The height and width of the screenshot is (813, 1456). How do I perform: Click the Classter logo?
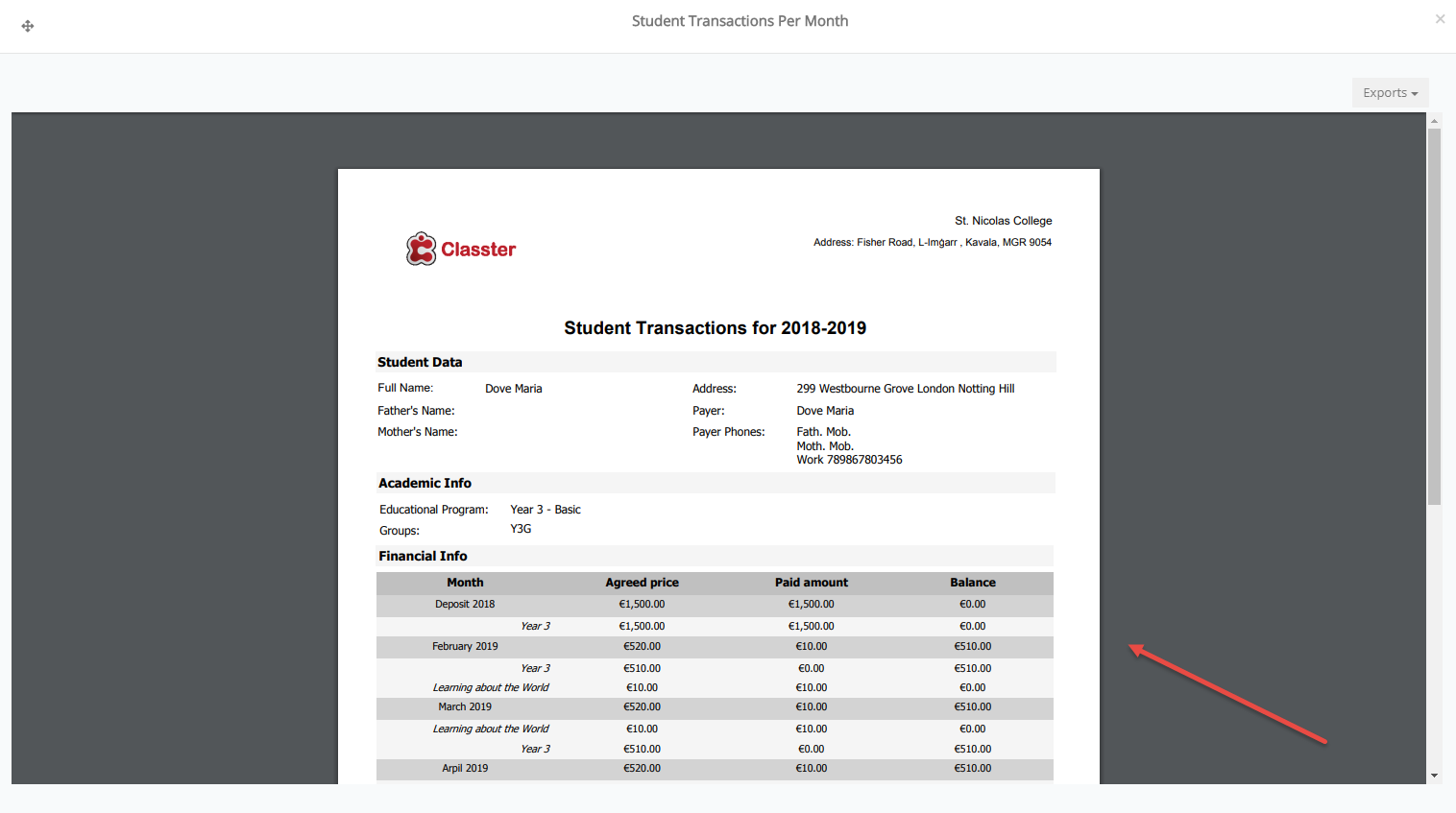(461, 249)
